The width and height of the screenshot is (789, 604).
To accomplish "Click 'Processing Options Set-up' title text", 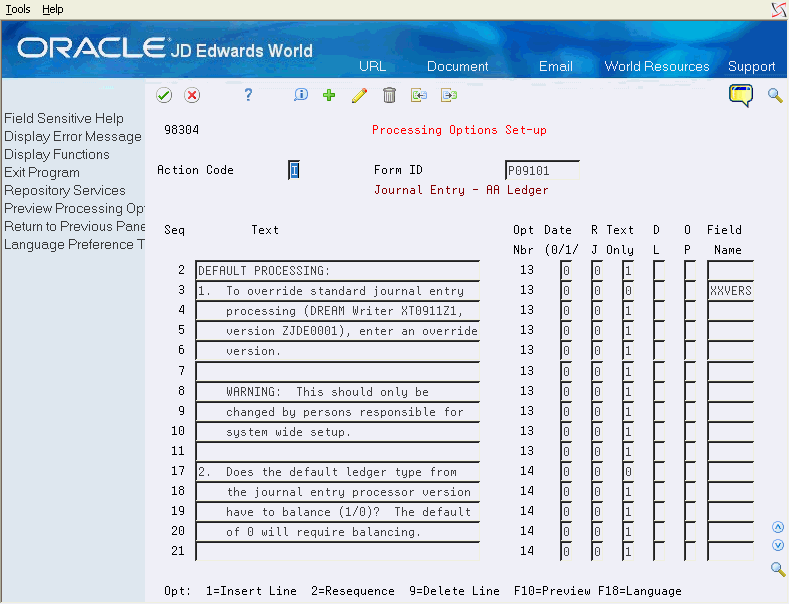I will (459, 130).
